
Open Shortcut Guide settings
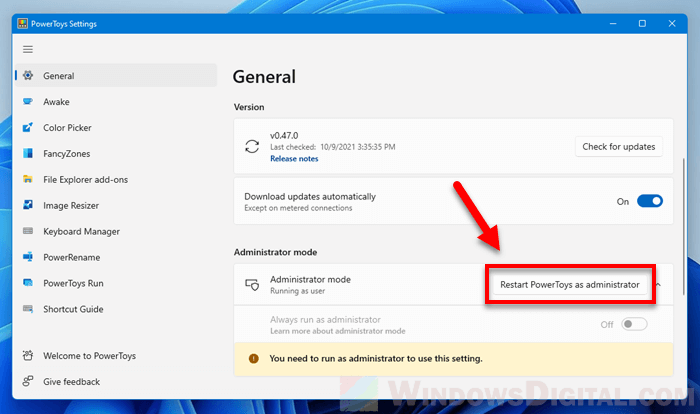tap(116, 309)
